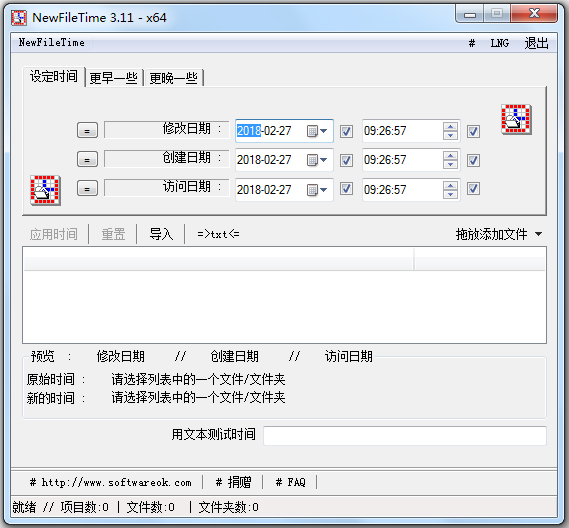This screenshot has width=569, height=528.
Task: Minimize the NewFileTime window
Action: click(470, 15)
